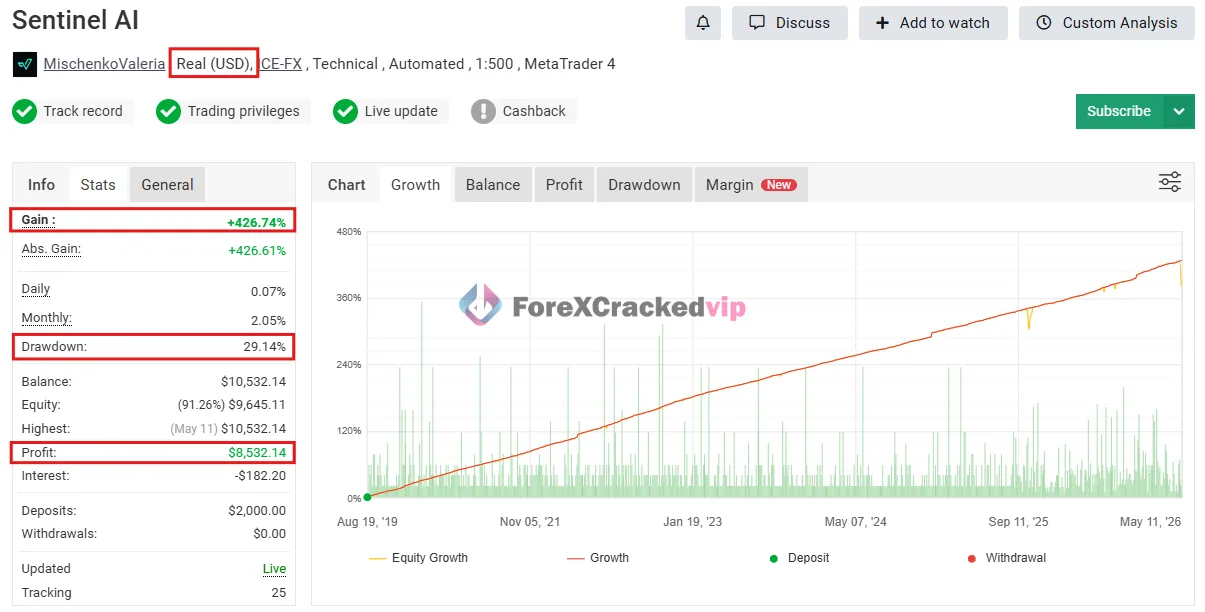Open the Margin tab
Screen dimensions: 1205x612
click(750, 185)
